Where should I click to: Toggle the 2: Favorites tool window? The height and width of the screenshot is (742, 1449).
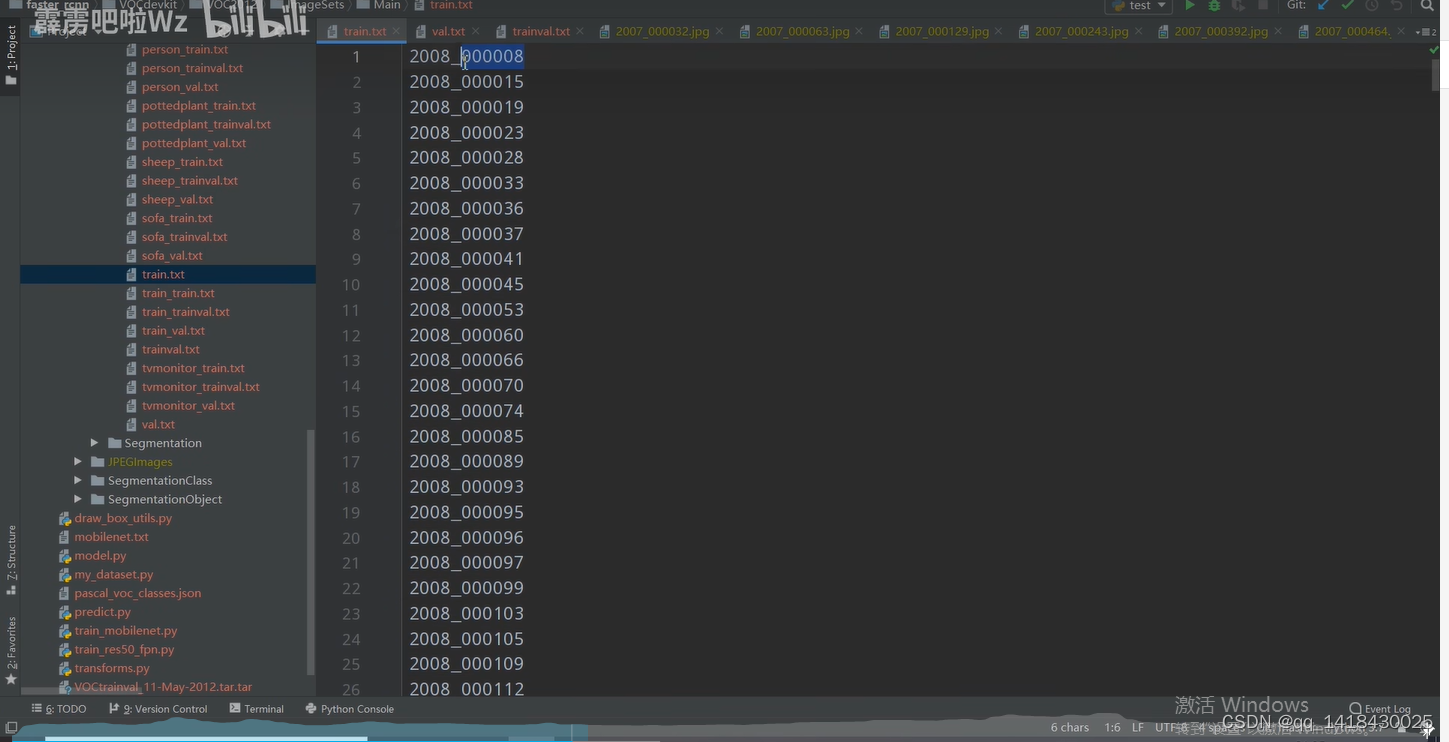coord(11,650)
